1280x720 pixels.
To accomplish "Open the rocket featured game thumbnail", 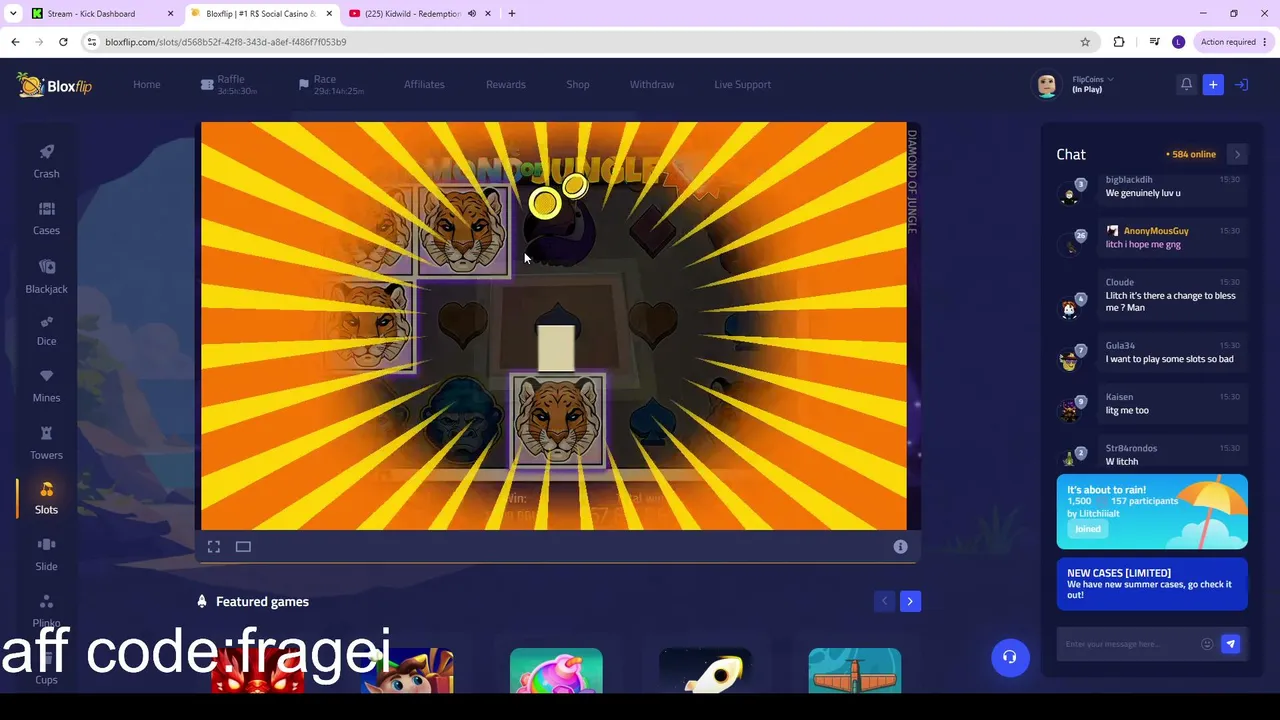I will coord(705,671).
